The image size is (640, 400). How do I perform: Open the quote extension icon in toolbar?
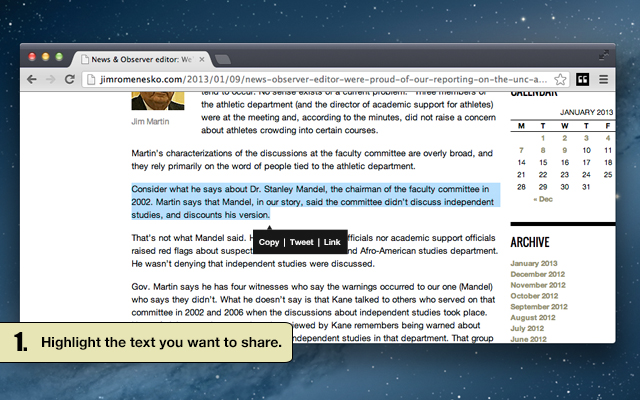pos(582,79)
